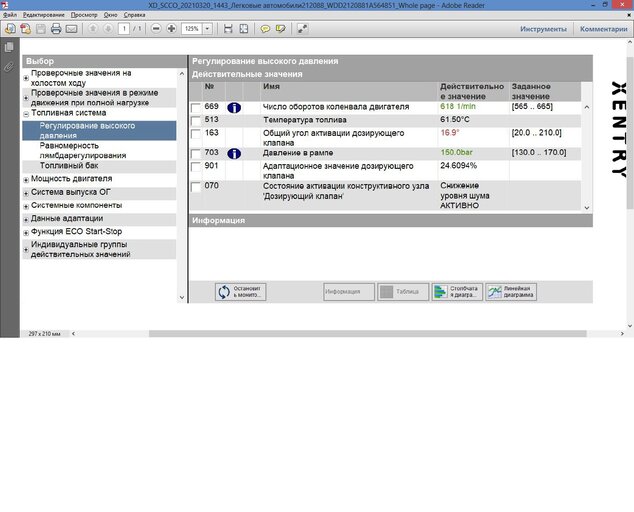634x512 pixels.
Task: Check the box for row 513
Action: (196, 121)
